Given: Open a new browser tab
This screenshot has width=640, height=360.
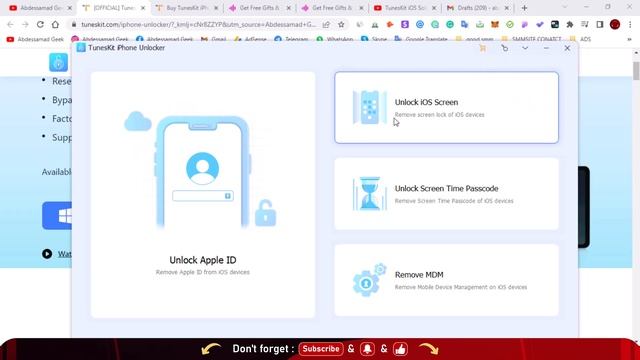Looking at the screenshot, I should [524, 8].
